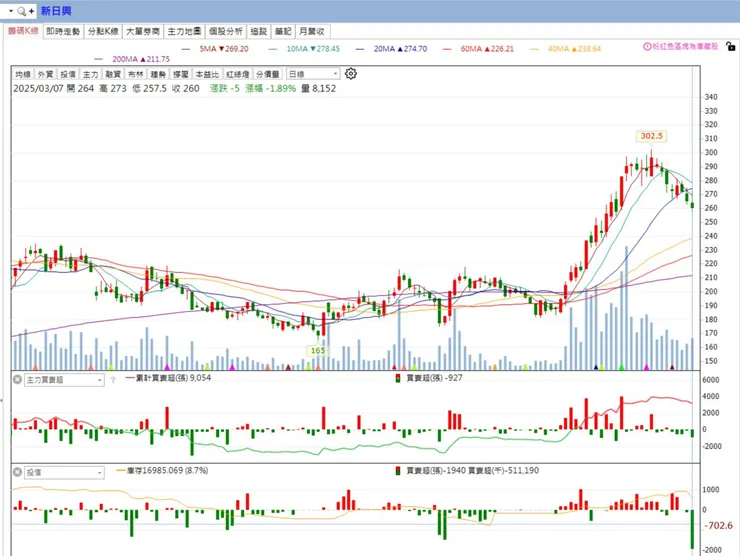Open the 投信 indicator dropdown in lower panel
This screenshot has width=740, height=556.
64,472
